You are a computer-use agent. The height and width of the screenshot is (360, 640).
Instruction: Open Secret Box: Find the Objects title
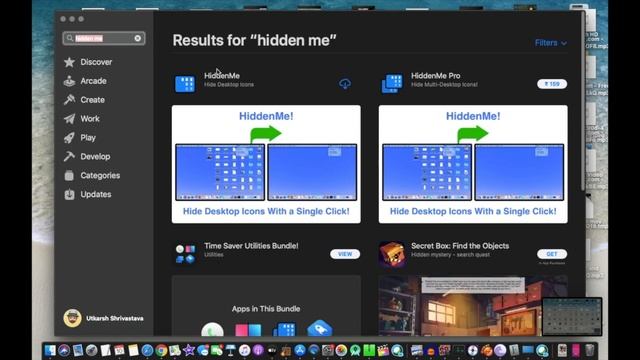pyautogui.click(x=460, y=246)
